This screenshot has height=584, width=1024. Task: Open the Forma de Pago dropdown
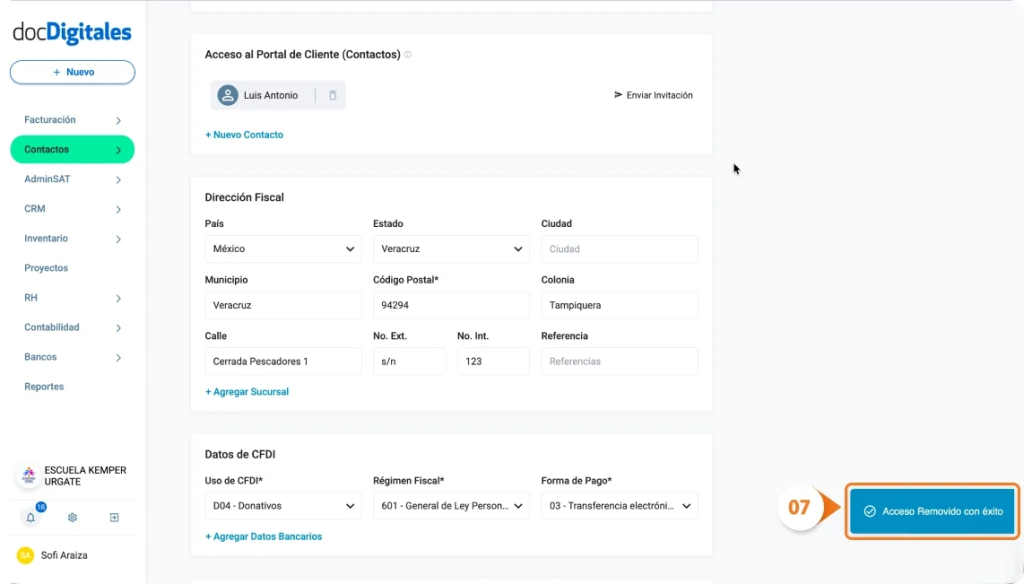tap(619, 505)
